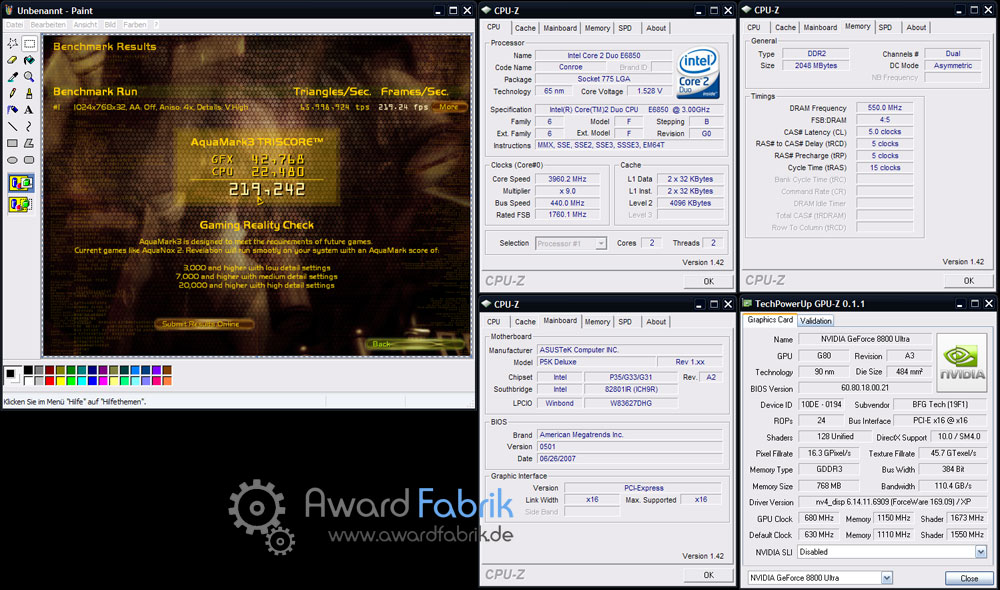This screenshot has width=1000, height=590.
Task: Click the Intel Core 2 Duo E6850 name field
Action: click(x=603, y=55)
